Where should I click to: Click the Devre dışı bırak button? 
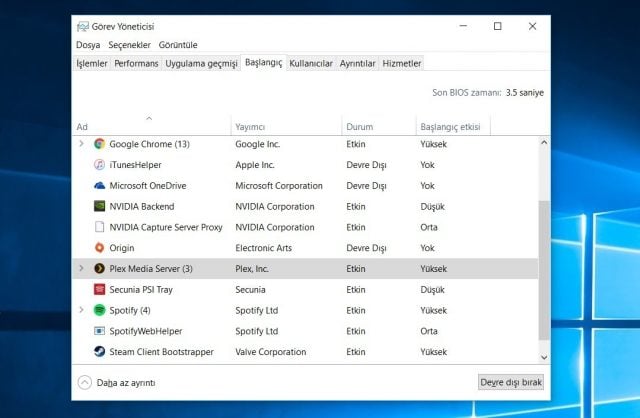(511, 382)
